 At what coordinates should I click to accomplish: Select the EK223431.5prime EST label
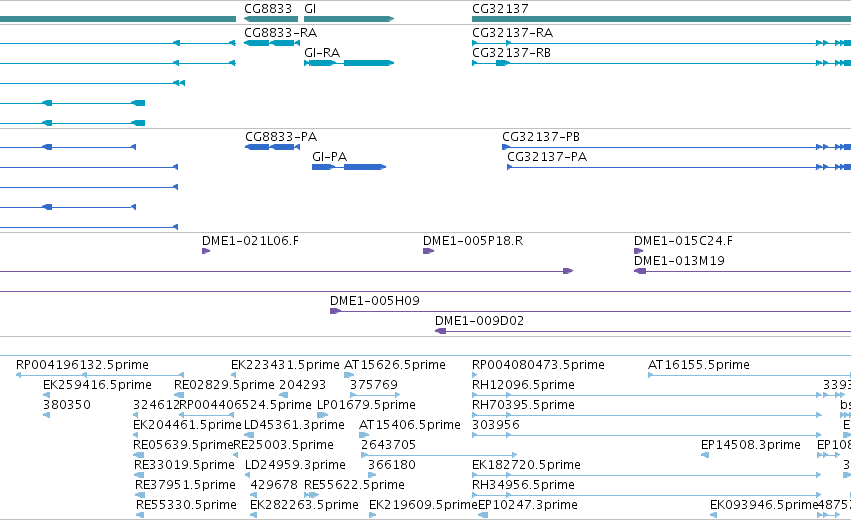pyautogui.click(x=285, y=365)
